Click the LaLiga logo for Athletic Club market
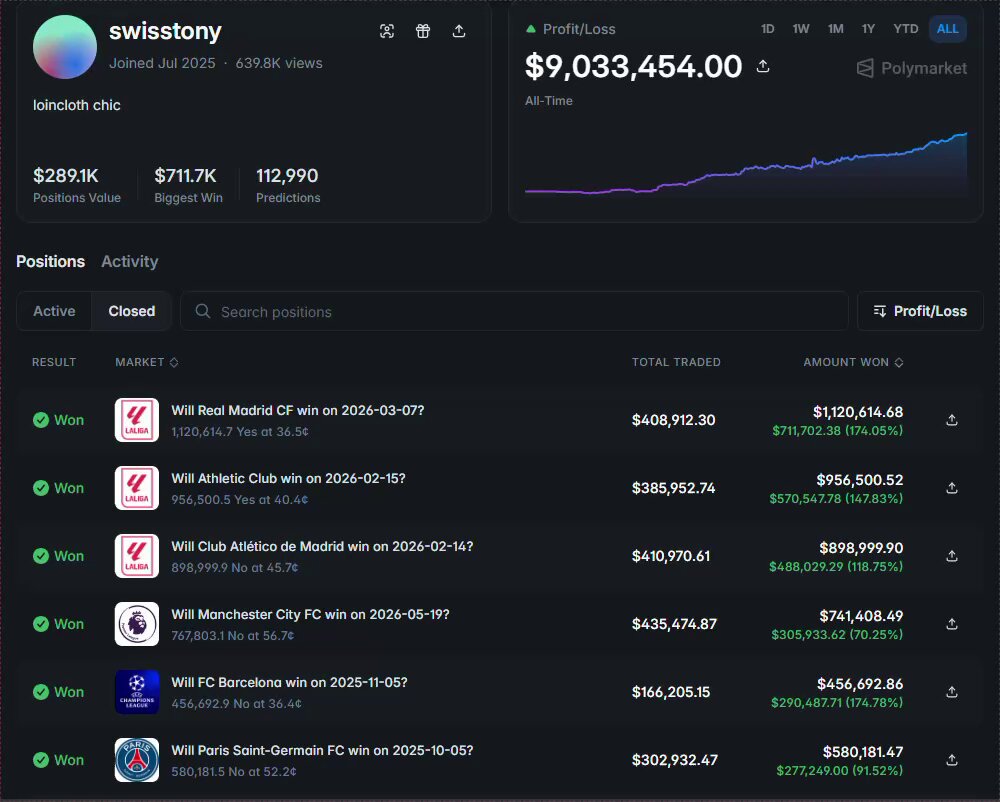Viewport: 1000px width, 802px height. click(136, 488)
